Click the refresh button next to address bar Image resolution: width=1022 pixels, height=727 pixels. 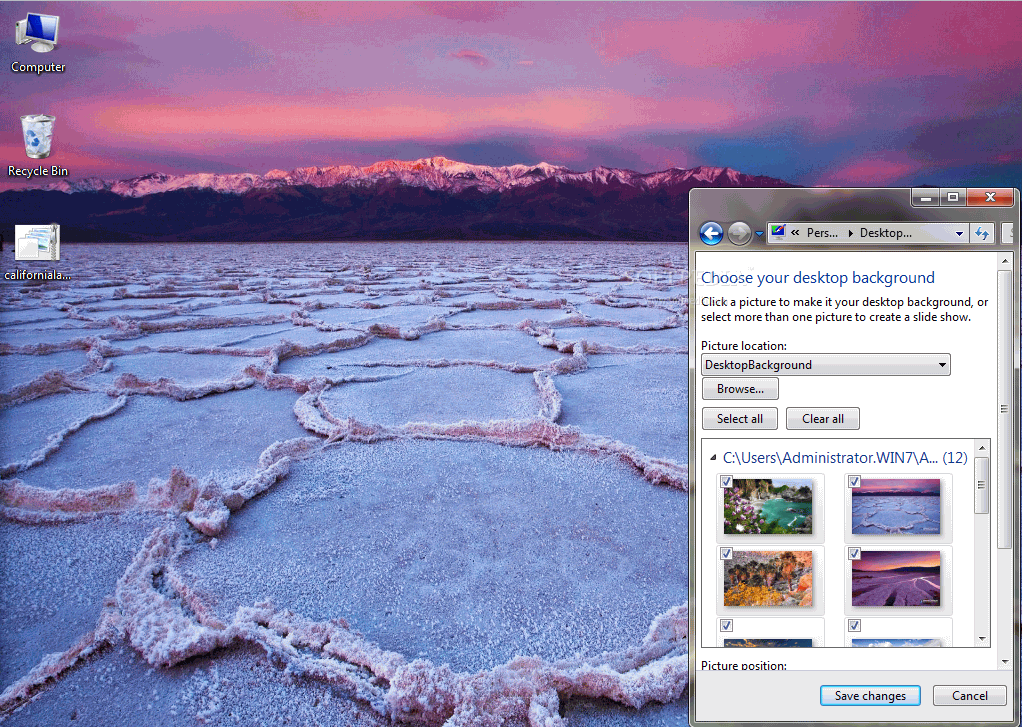pos(982,233)
